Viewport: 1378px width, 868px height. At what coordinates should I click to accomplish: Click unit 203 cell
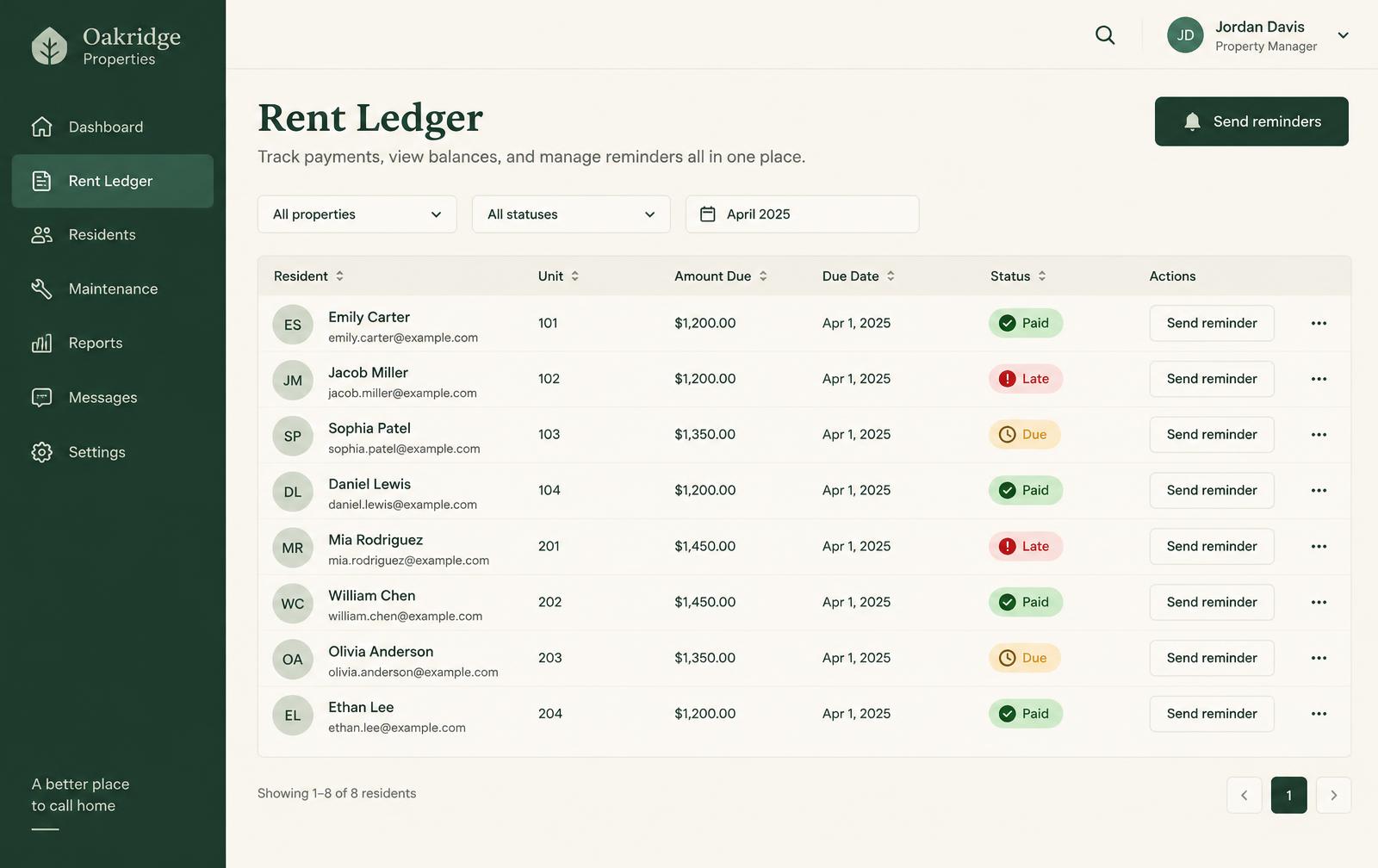coord(550,658)
